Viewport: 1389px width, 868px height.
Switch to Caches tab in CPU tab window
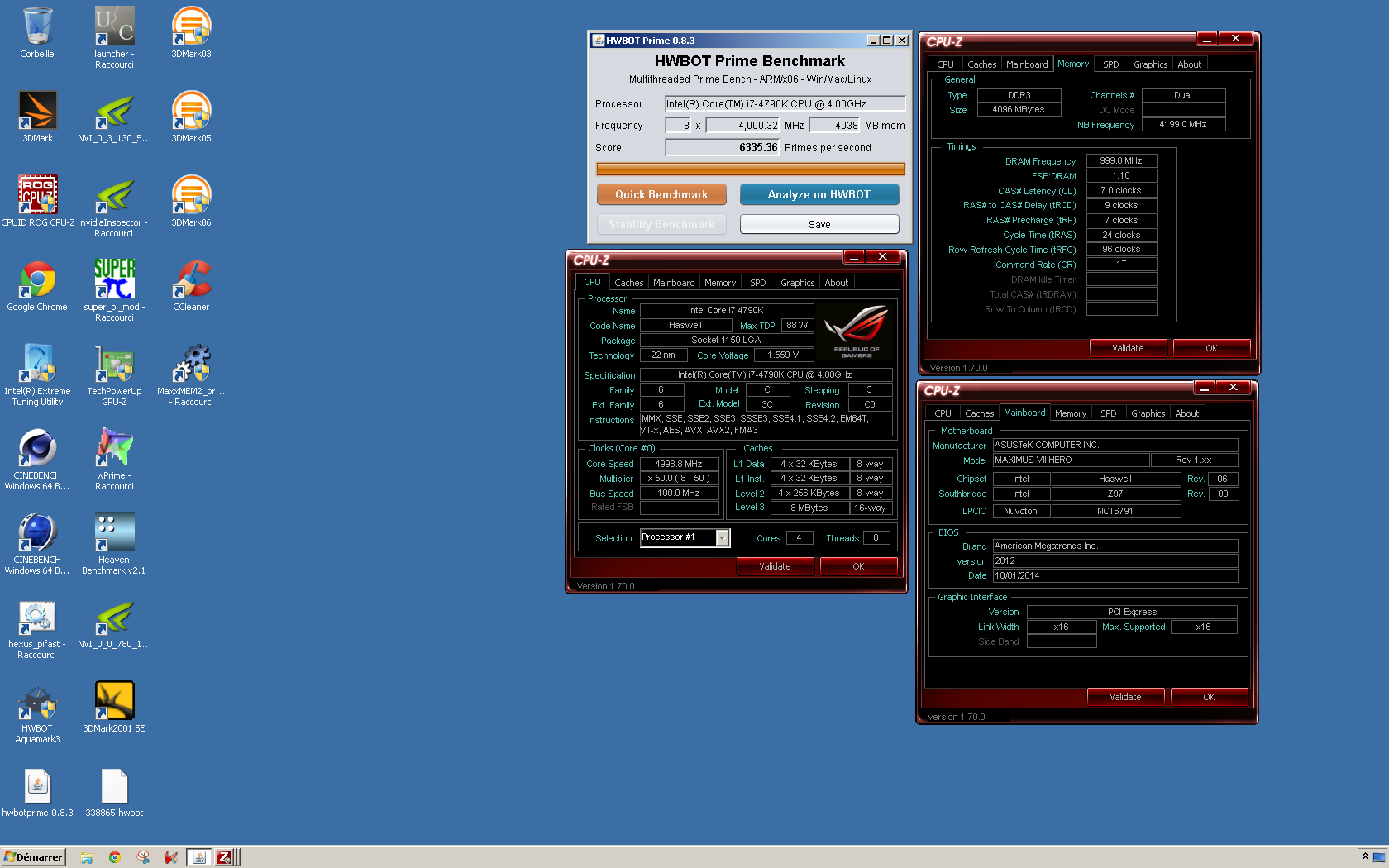point(628,283)
